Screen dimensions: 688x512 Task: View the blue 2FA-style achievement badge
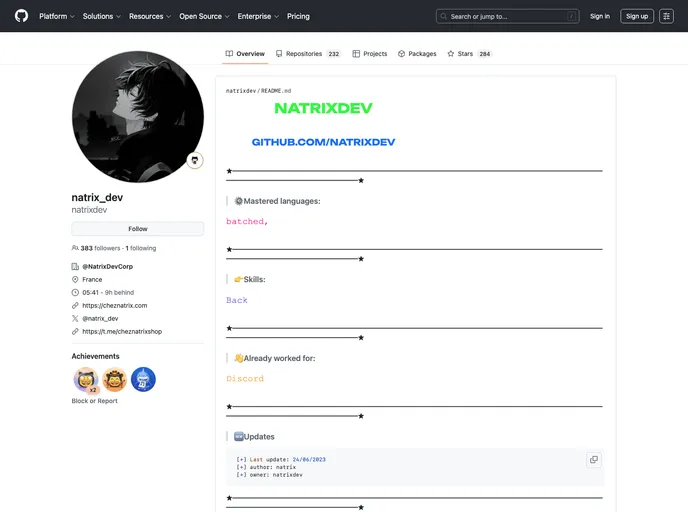coord(143,380)
